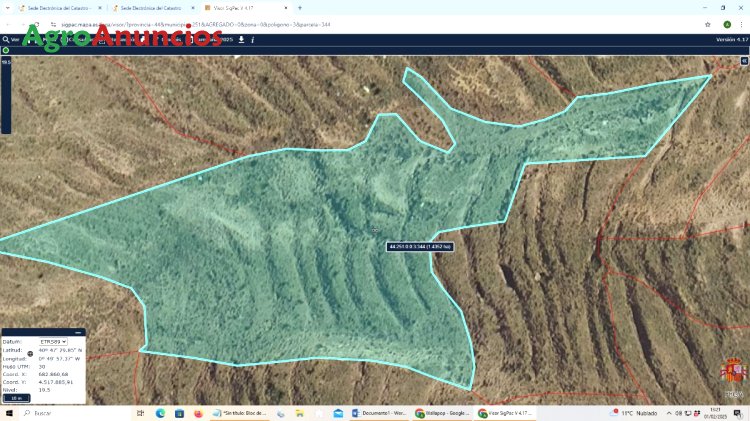Switch to the Visor SigPac V 4.17 tab
Image resolution: width=750 pixels, height=421 pixels.
(x=247, y=8)
